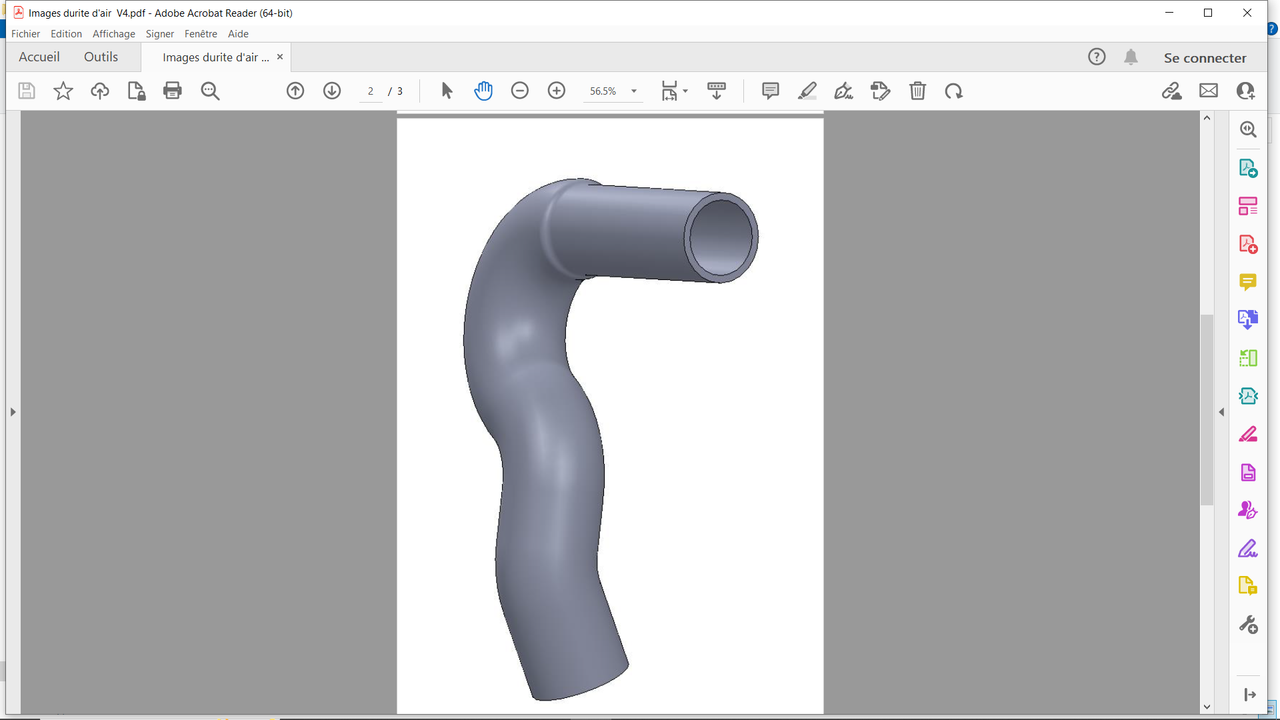
Task: Share a link to this file
Action: coord(1171,91)
